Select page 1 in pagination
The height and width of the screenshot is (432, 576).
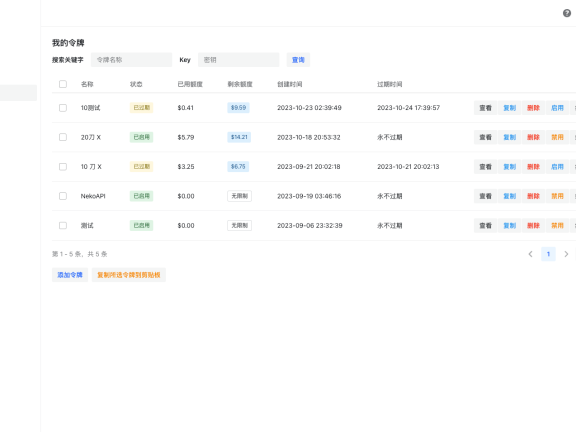click(x=548, y=254)
